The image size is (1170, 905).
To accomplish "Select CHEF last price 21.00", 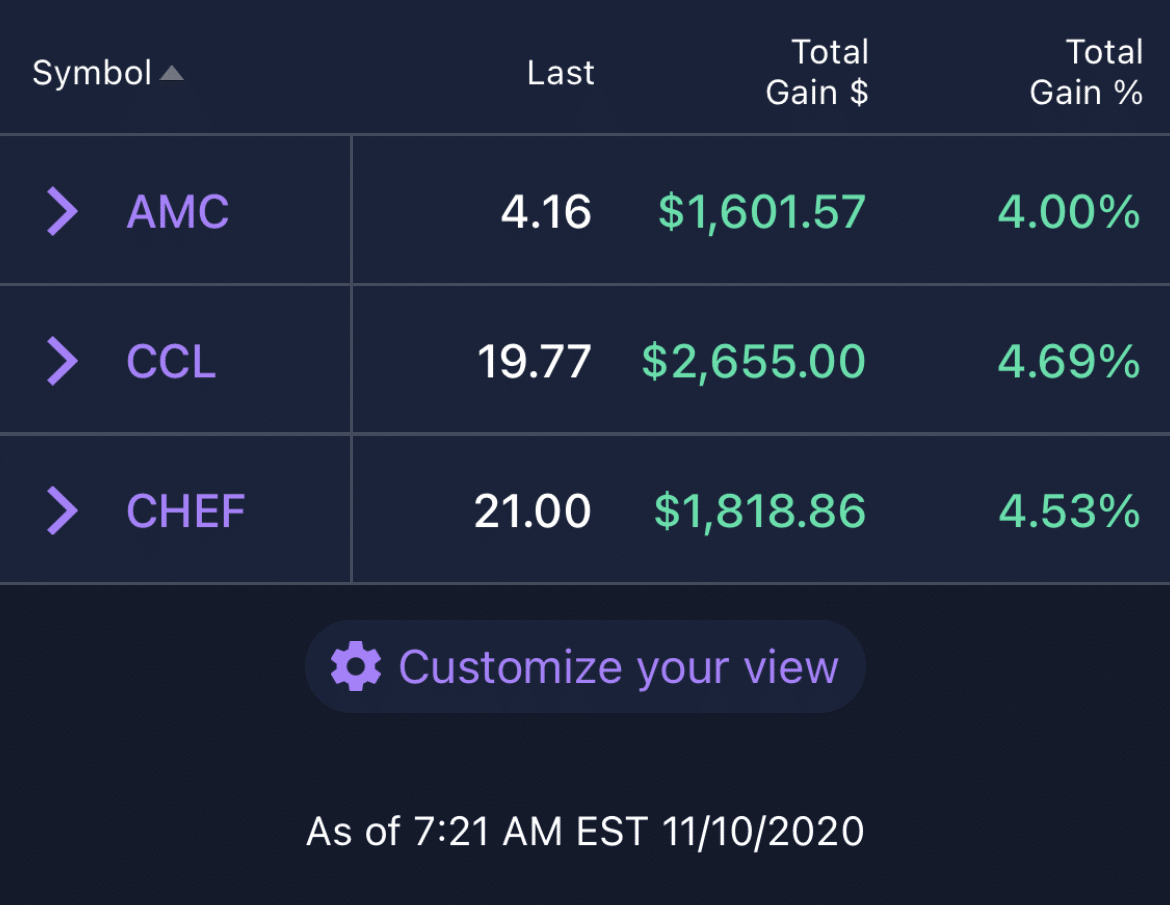I will 533,511.
